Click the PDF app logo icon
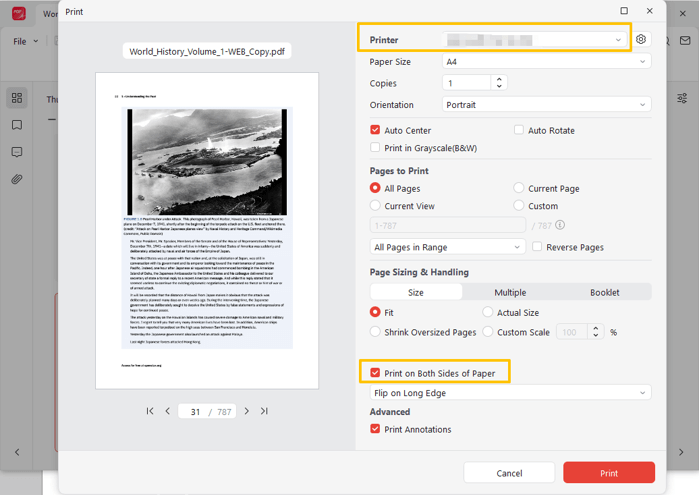700x495 pixels. pyautogui.click(x=19, y=13)
